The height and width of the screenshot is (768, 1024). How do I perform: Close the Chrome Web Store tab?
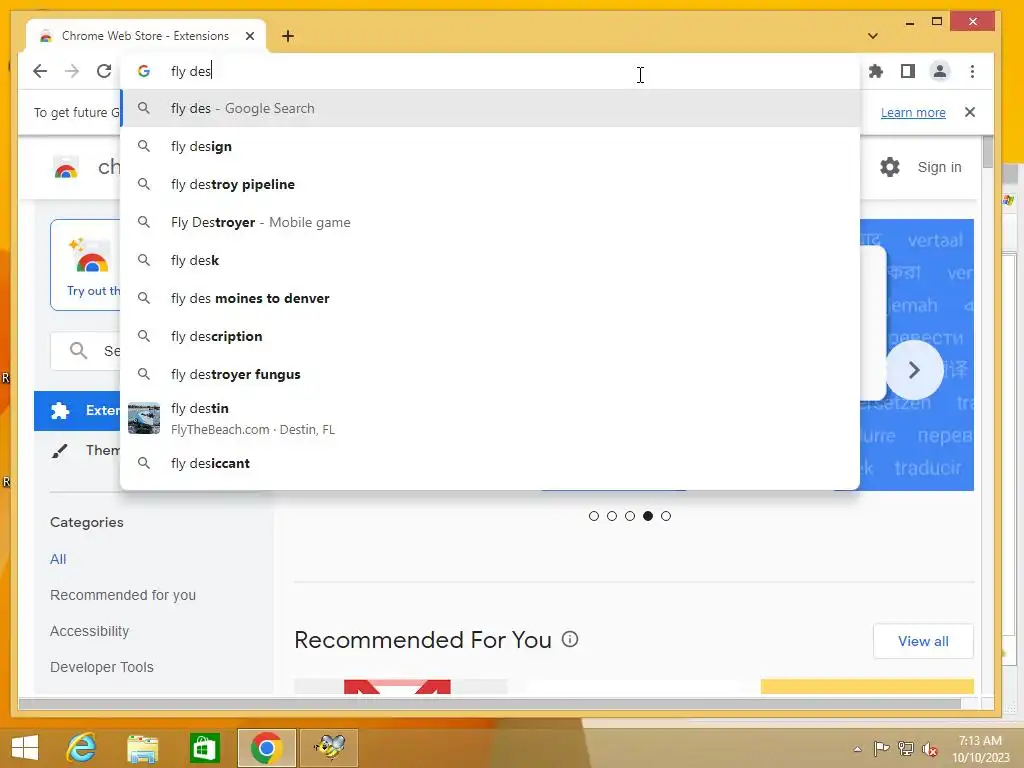pos(249,36)
